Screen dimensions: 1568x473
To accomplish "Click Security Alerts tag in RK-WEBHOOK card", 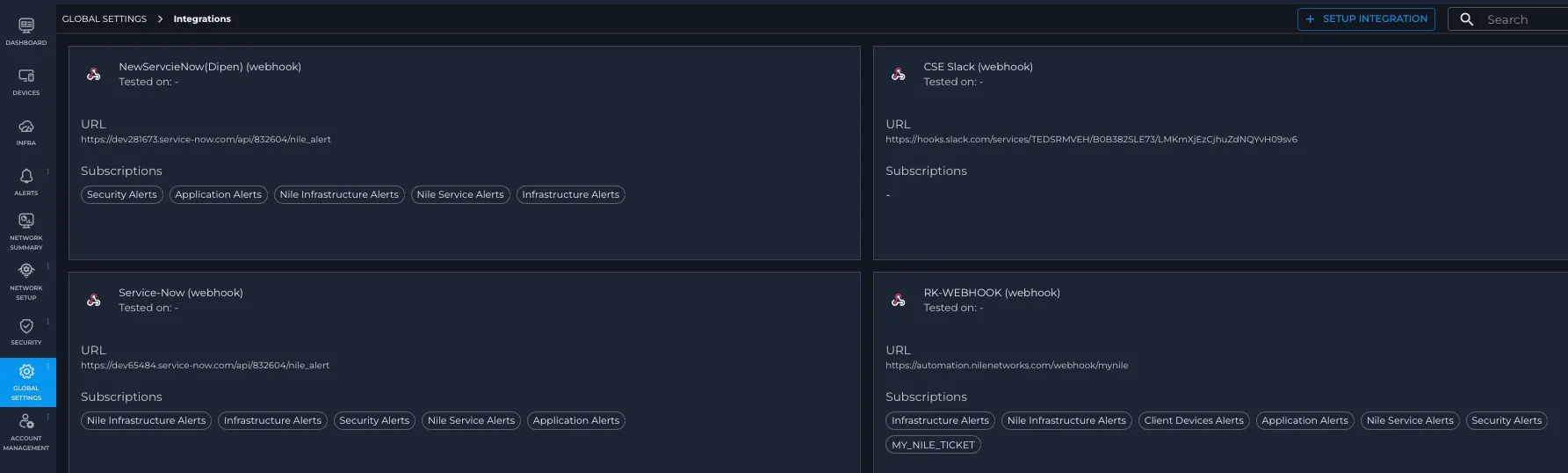I will pos(1507,420).
